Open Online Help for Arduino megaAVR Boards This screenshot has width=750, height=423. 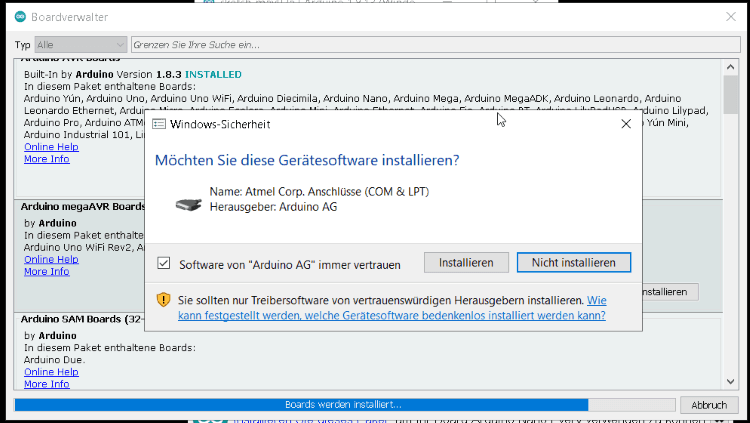[x=51, y=259]
